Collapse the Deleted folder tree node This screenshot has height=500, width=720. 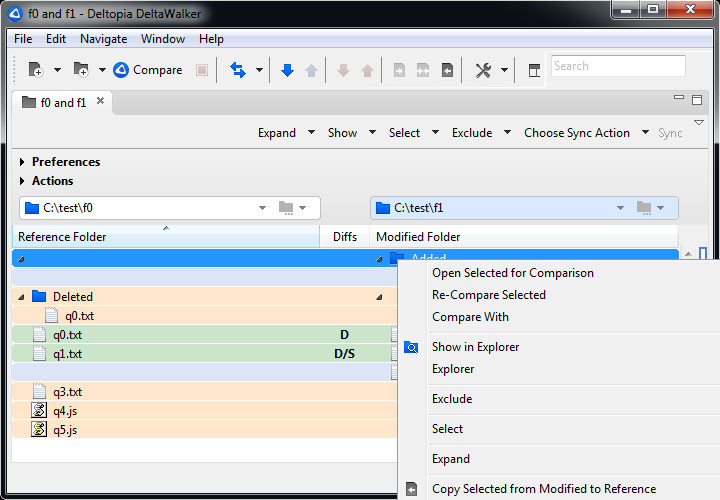[x=22, y=297]
